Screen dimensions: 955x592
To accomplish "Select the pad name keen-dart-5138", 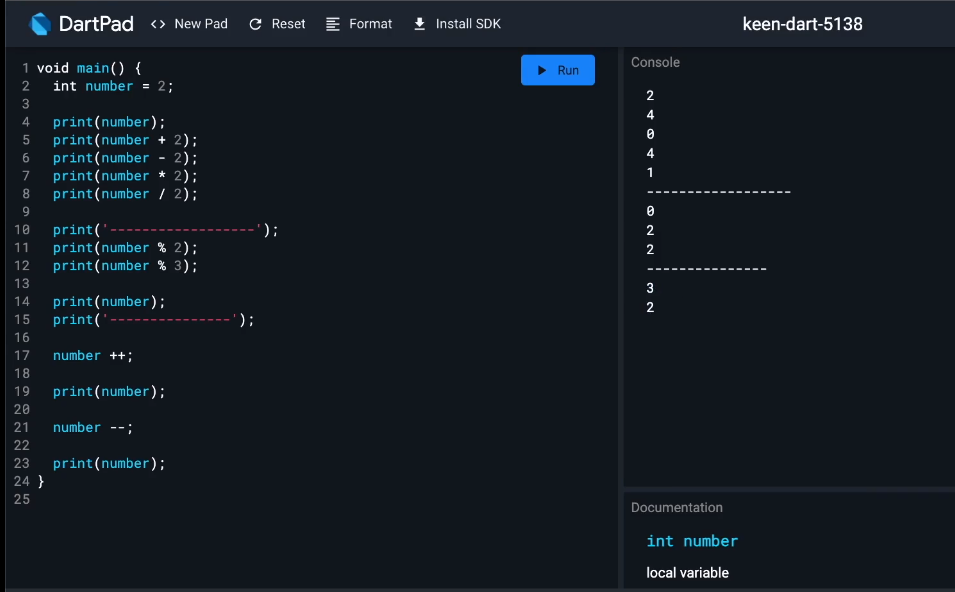I will (802, 24).
